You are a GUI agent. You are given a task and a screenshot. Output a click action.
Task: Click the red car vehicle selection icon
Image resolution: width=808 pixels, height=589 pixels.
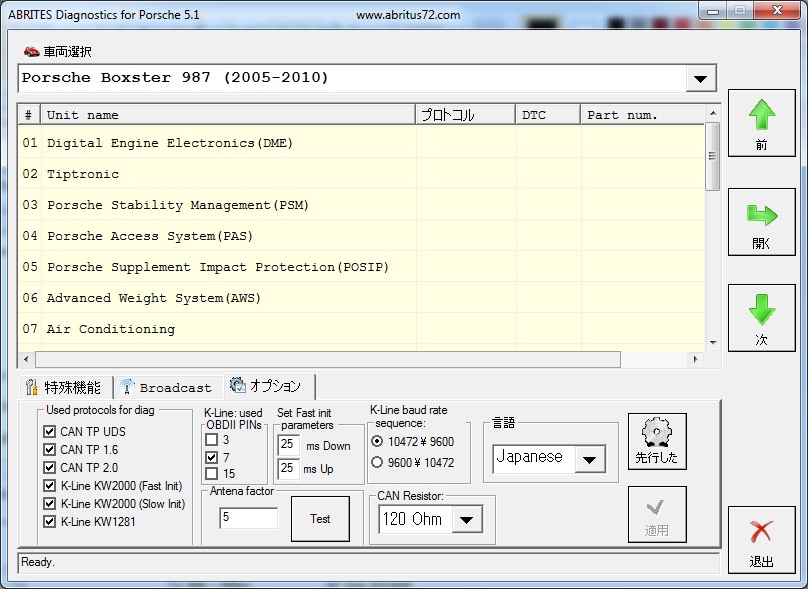(x=31, y=51)
